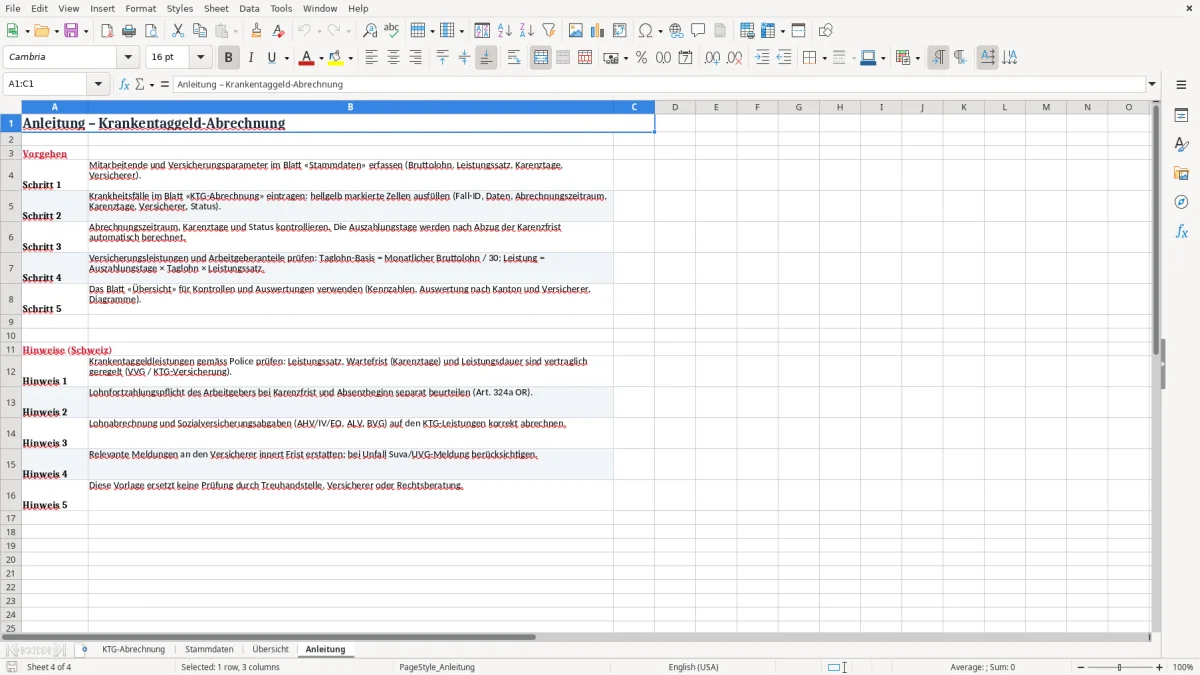Open the Data menu
Screen dimensions: 1200x675
click(x=249, y=8)
